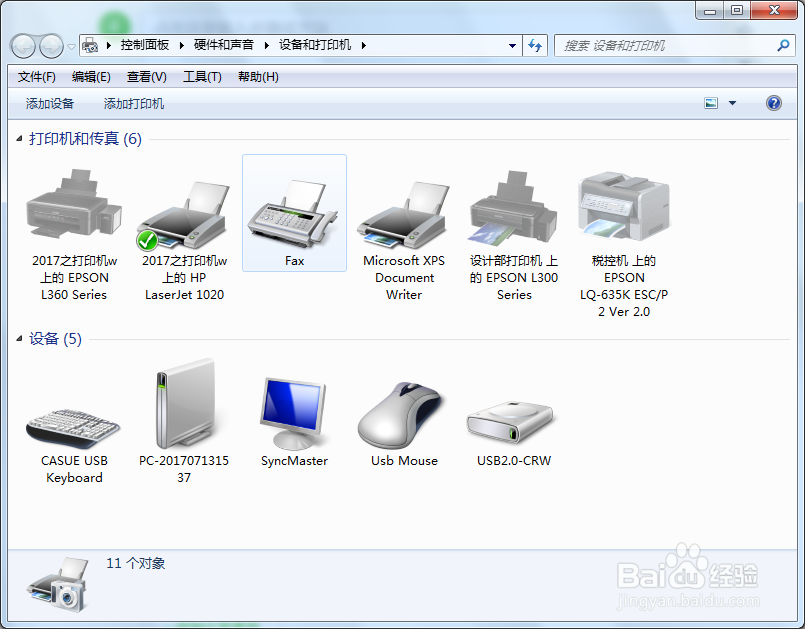Select the USB2.0-CRW drive icon
This screenshot has height=629, width=805.
click(x=510, y=423)
